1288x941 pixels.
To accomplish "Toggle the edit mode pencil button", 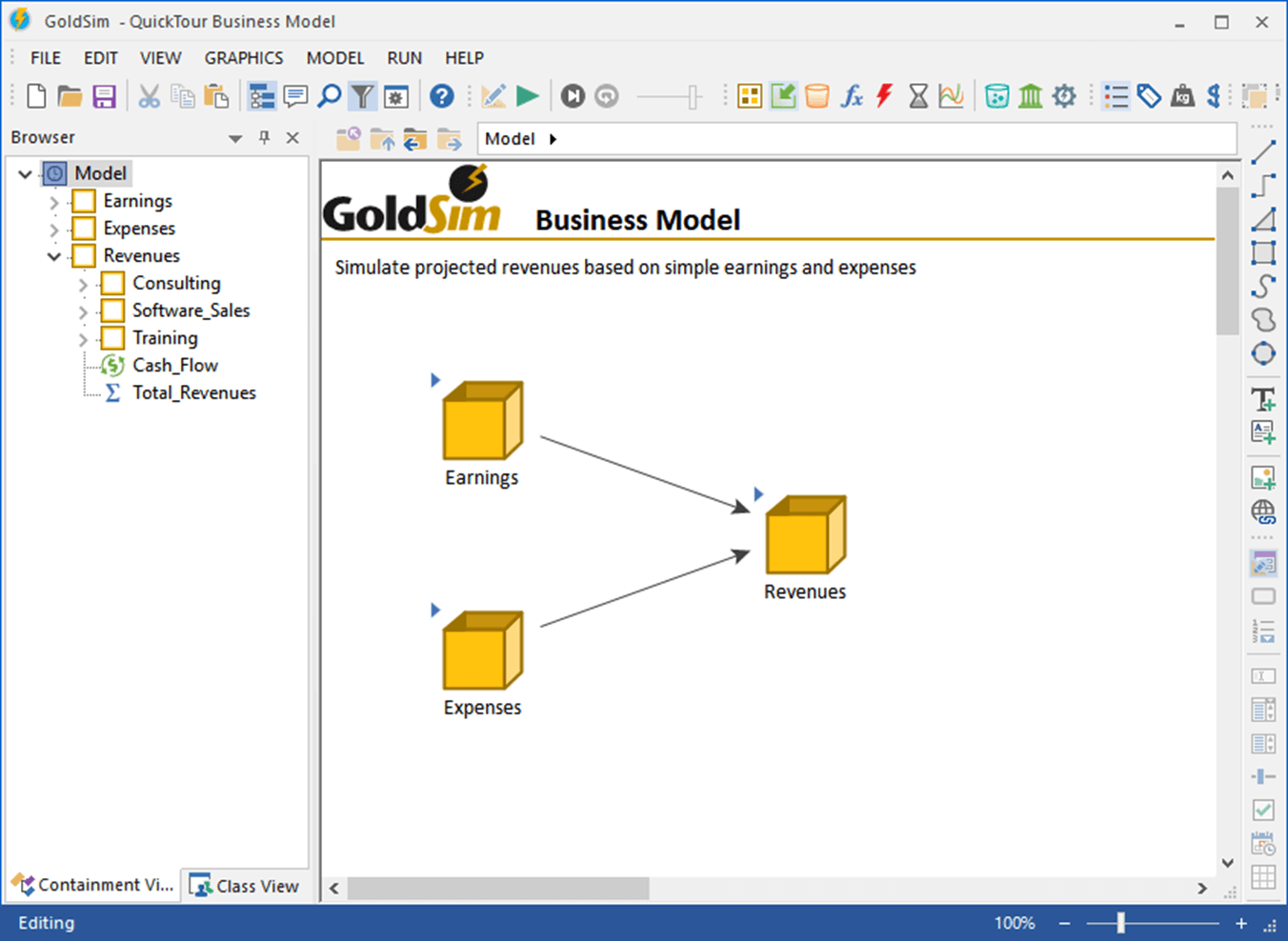I will pyautogui.click(x=493, y=96).
